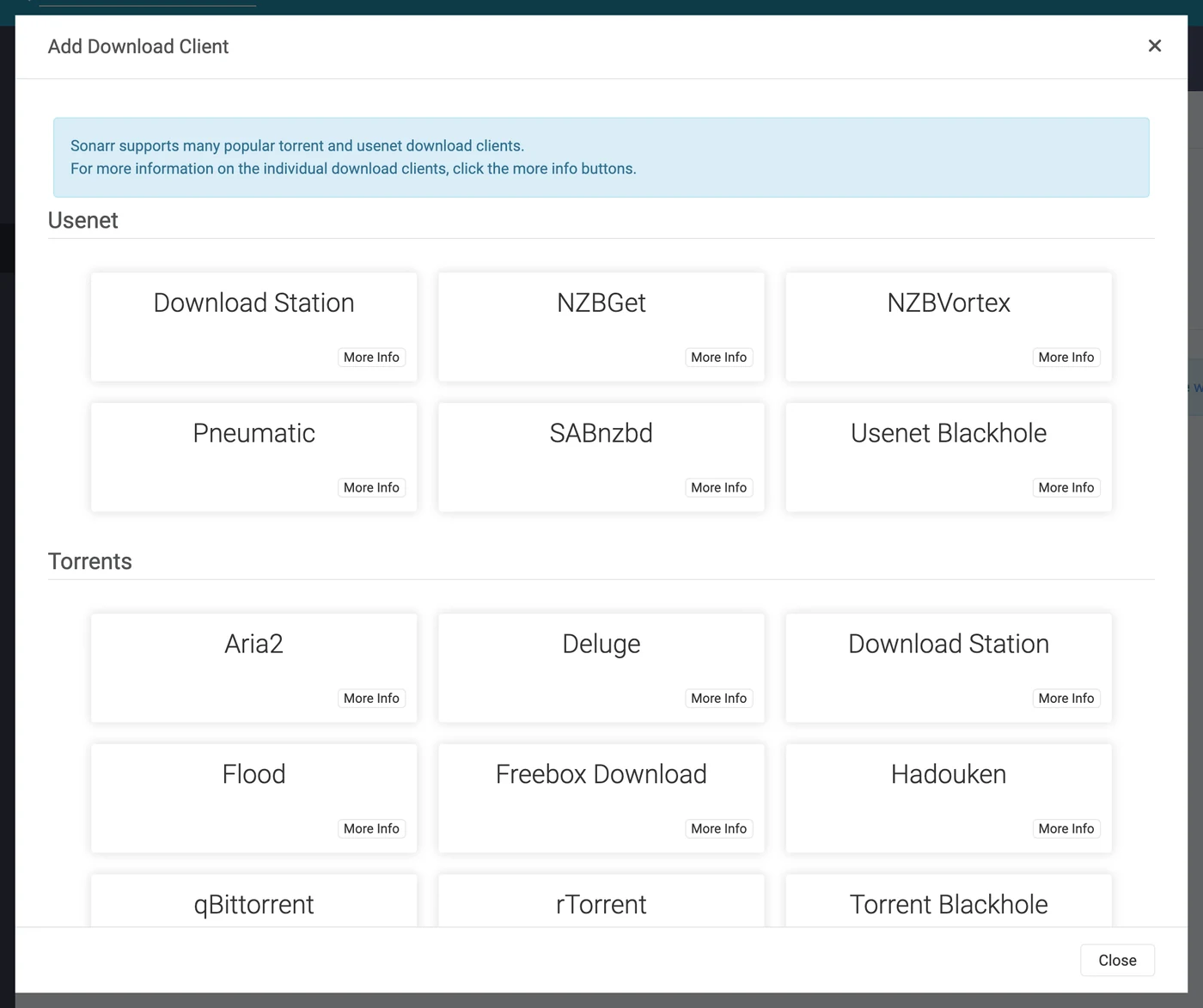View More Info for SABnzbd

(x=718, y=487)
